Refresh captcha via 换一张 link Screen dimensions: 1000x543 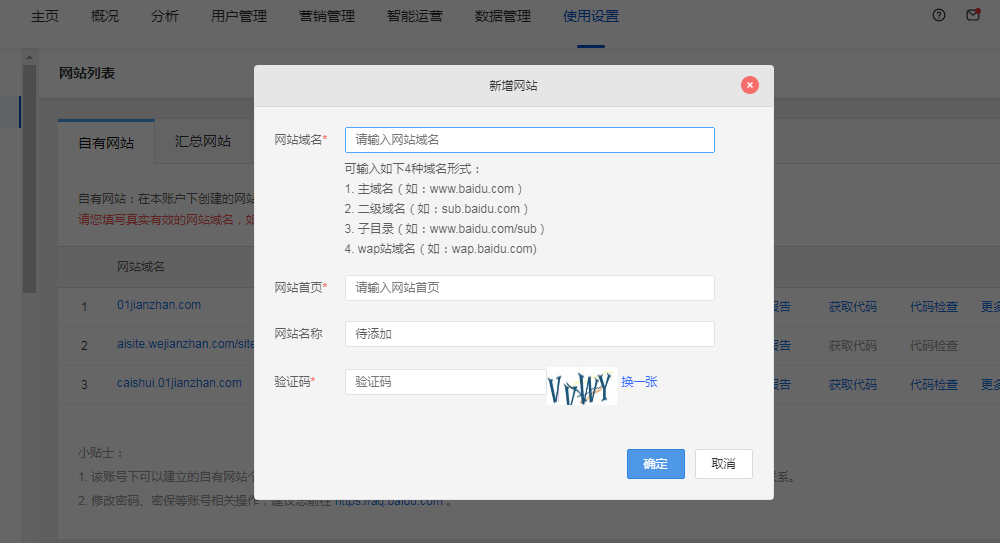(x=639, y=382)
